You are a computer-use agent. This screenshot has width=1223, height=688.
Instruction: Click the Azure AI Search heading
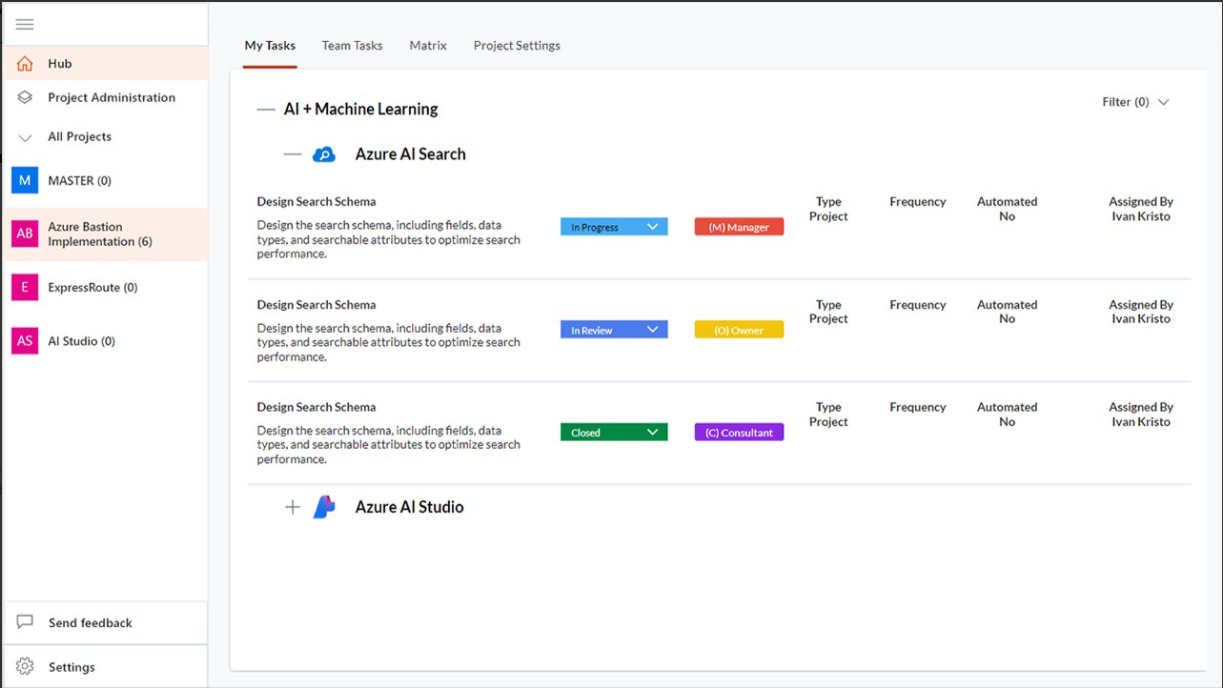click(410, 154)
